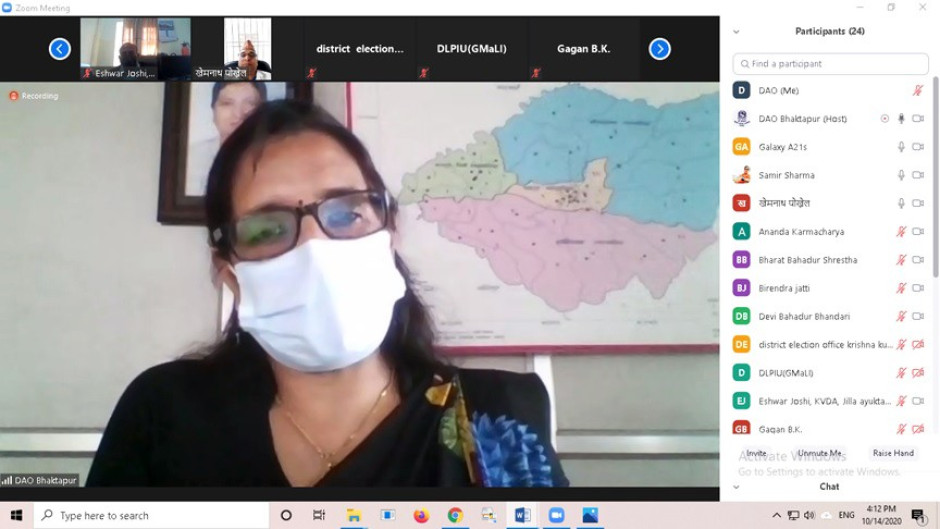The width and height of the screenshot is (940, 529).
Task: Click the Unmute Me button
Action: point(820,453)
